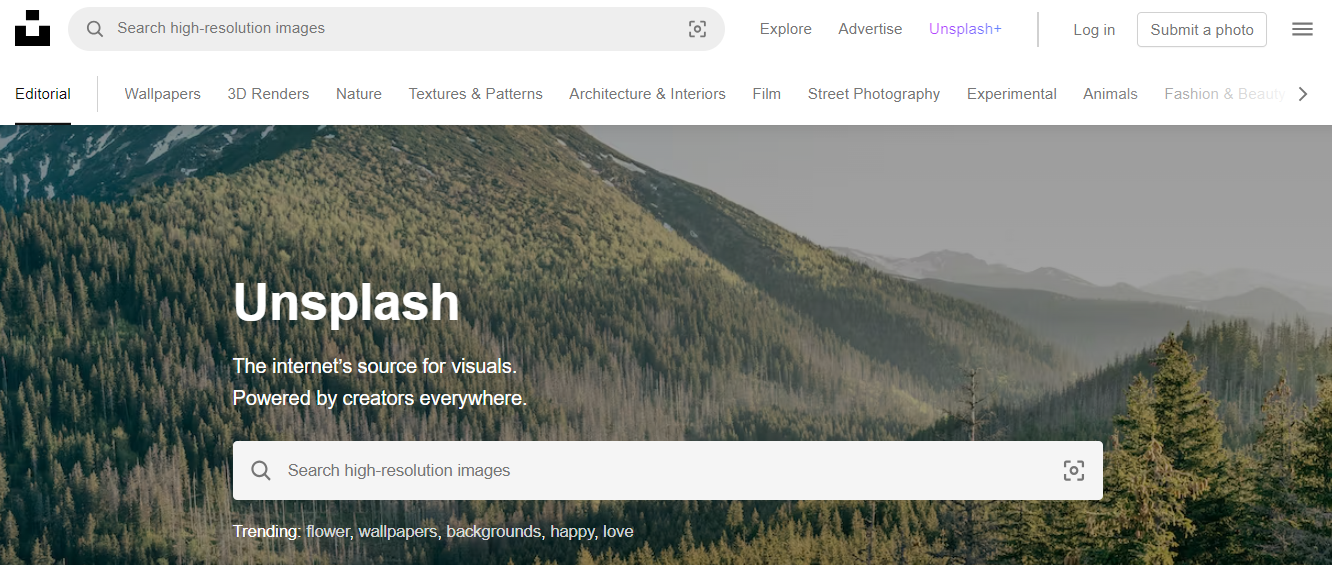Select trending term wallpapers
The image size is (1332, 565).
click(398, 532)
